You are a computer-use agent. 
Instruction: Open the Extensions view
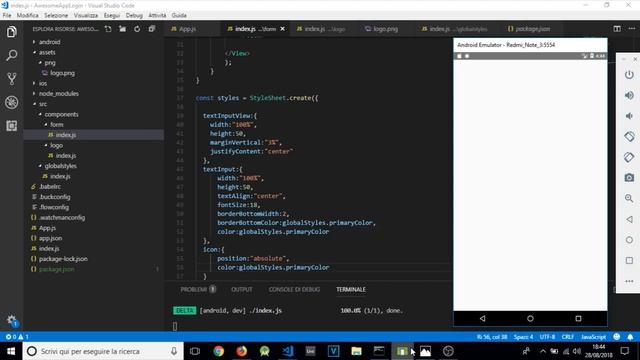(x=11, y=126)
